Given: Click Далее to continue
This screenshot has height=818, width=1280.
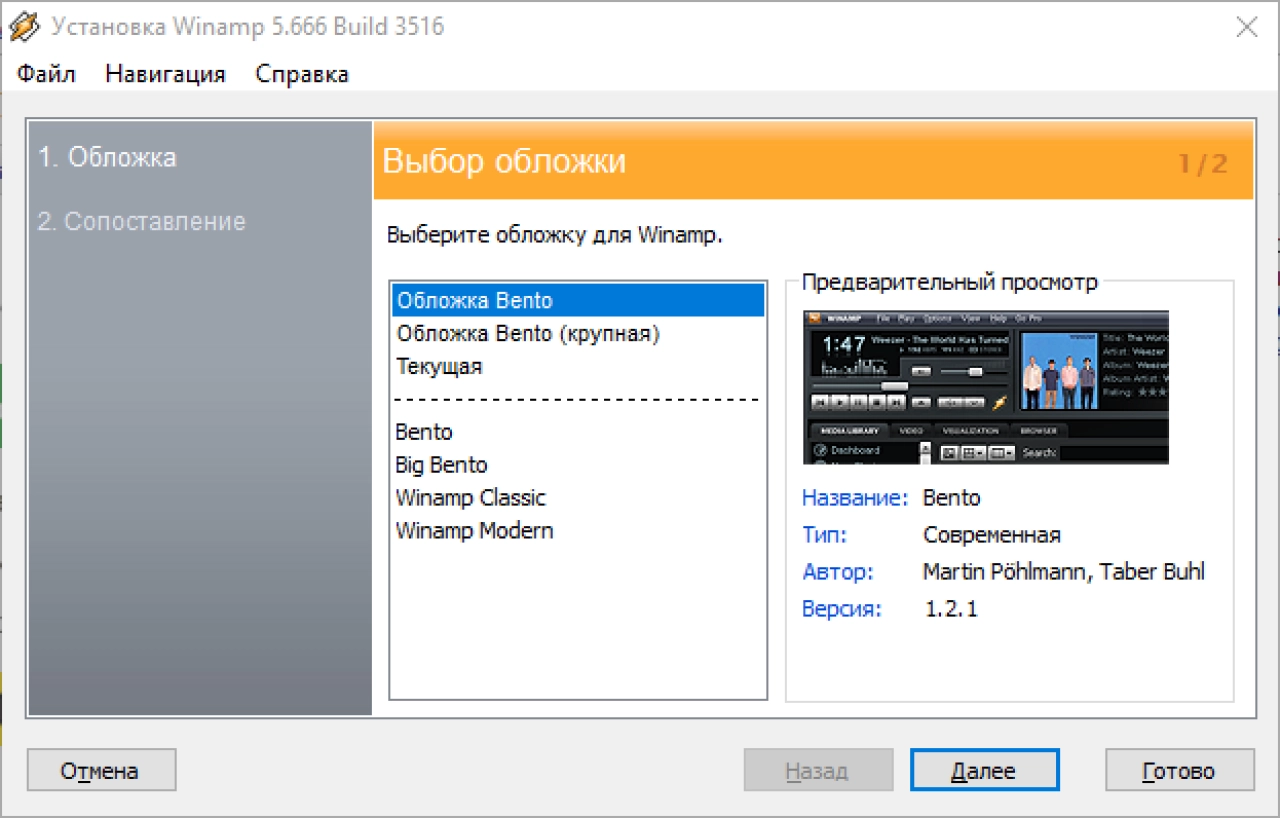Looking at the screenshot, I should pyautogui.click(x=984, y=771).
